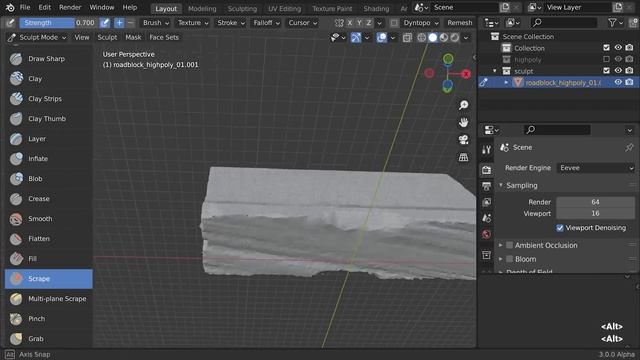Open the viewport Sculpt menu
Screen dimensions: 640x360
tap(107, 38)
